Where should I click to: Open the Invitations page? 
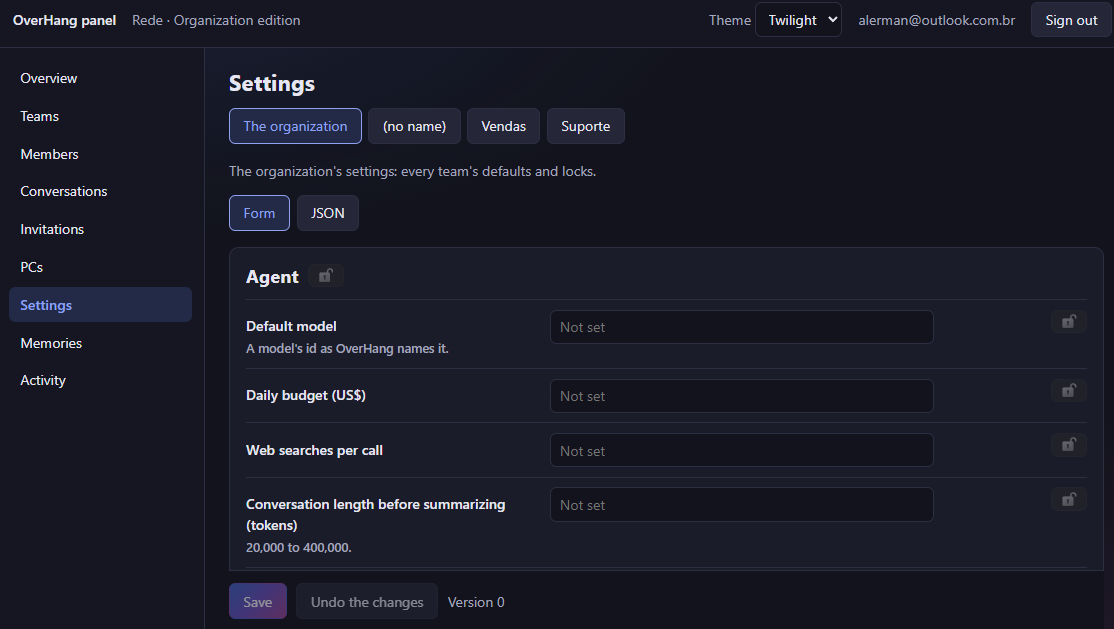pyautogui.click(x=100, y=229)
